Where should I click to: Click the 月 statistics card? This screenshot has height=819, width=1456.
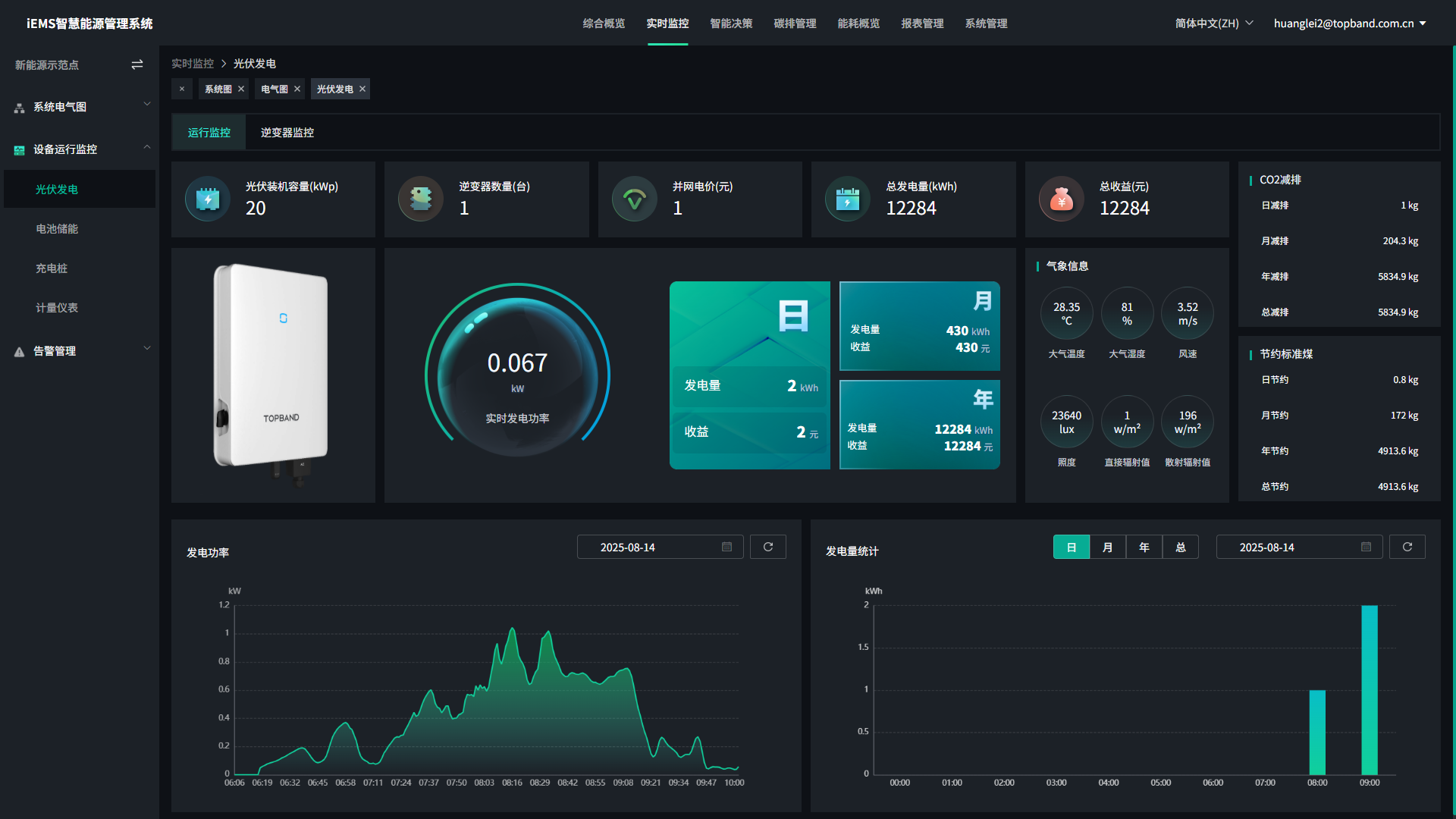point(920,326)
